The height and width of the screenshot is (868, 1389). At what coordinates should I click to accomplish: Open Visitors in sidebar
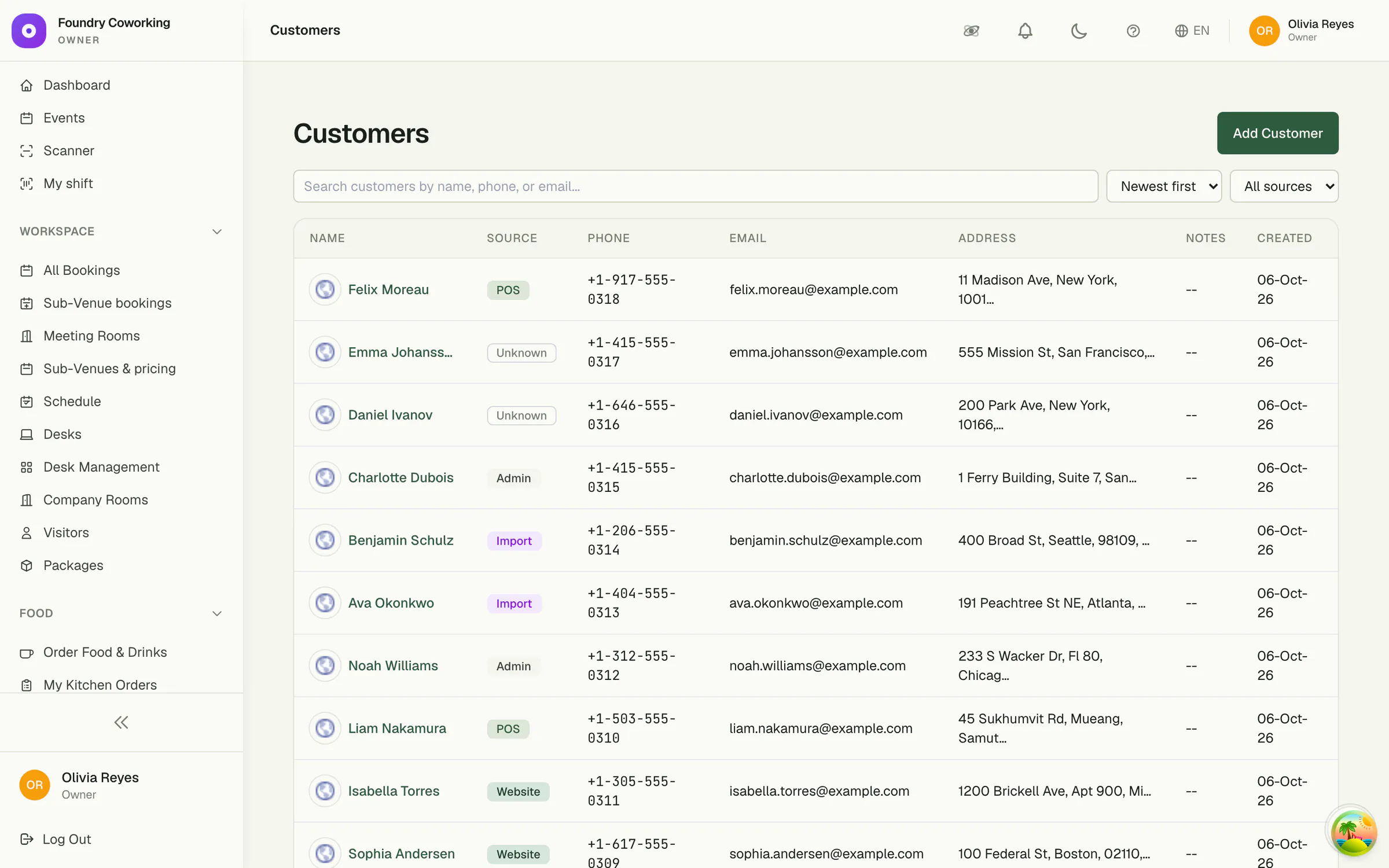[66, 533]
